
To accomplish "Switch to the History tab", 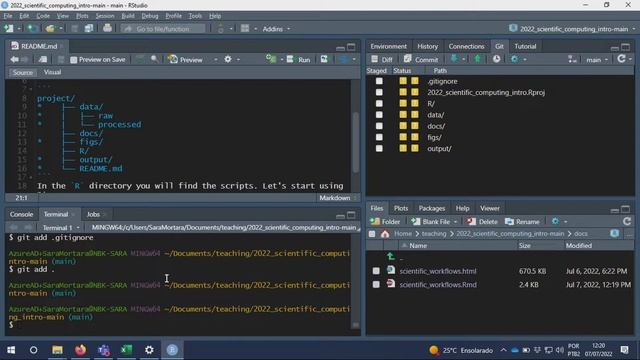I will [x=427, y=47].
